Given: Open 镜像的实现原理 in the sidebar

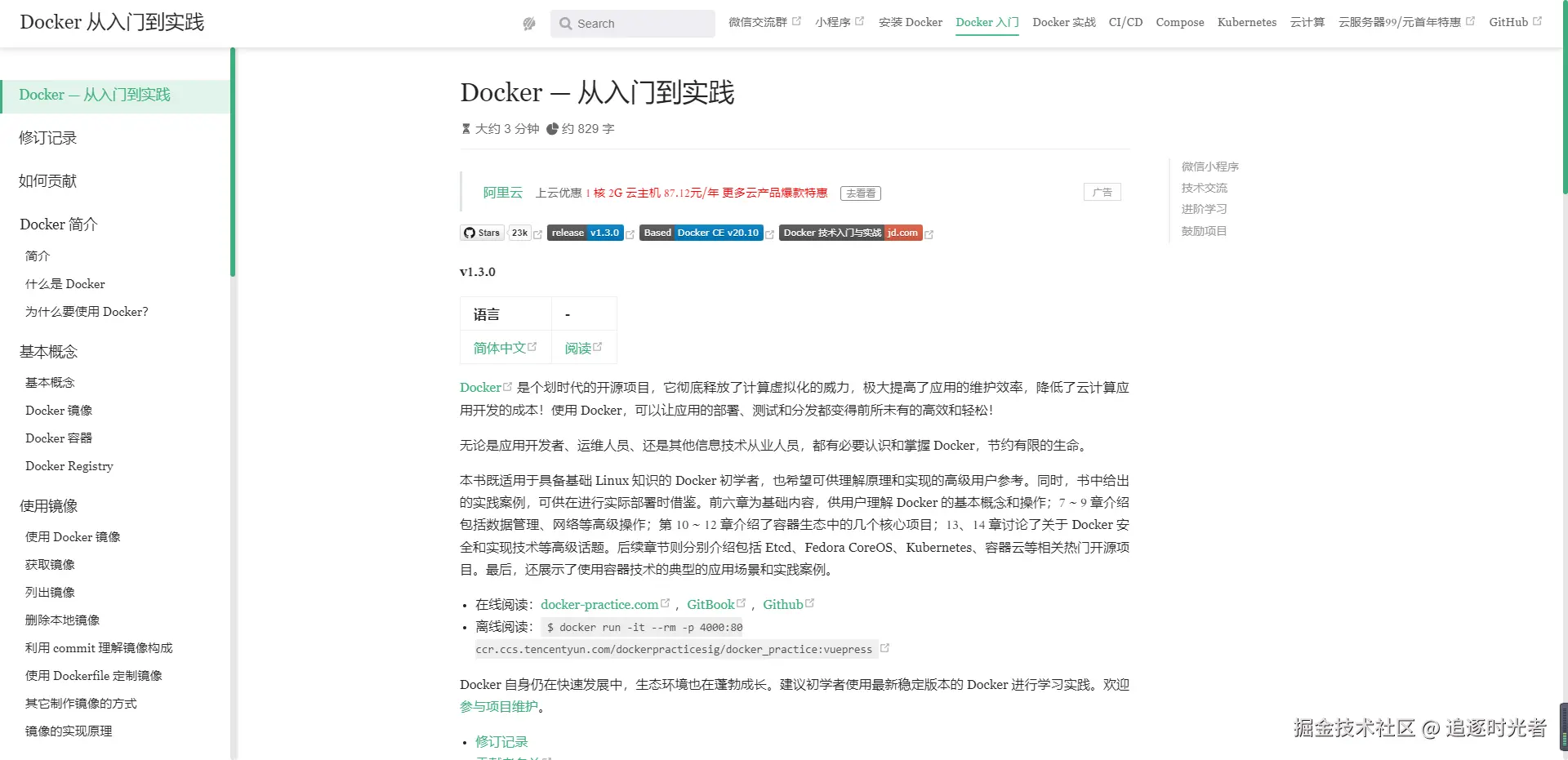Looking at the screenshot, I should point(69,731).
